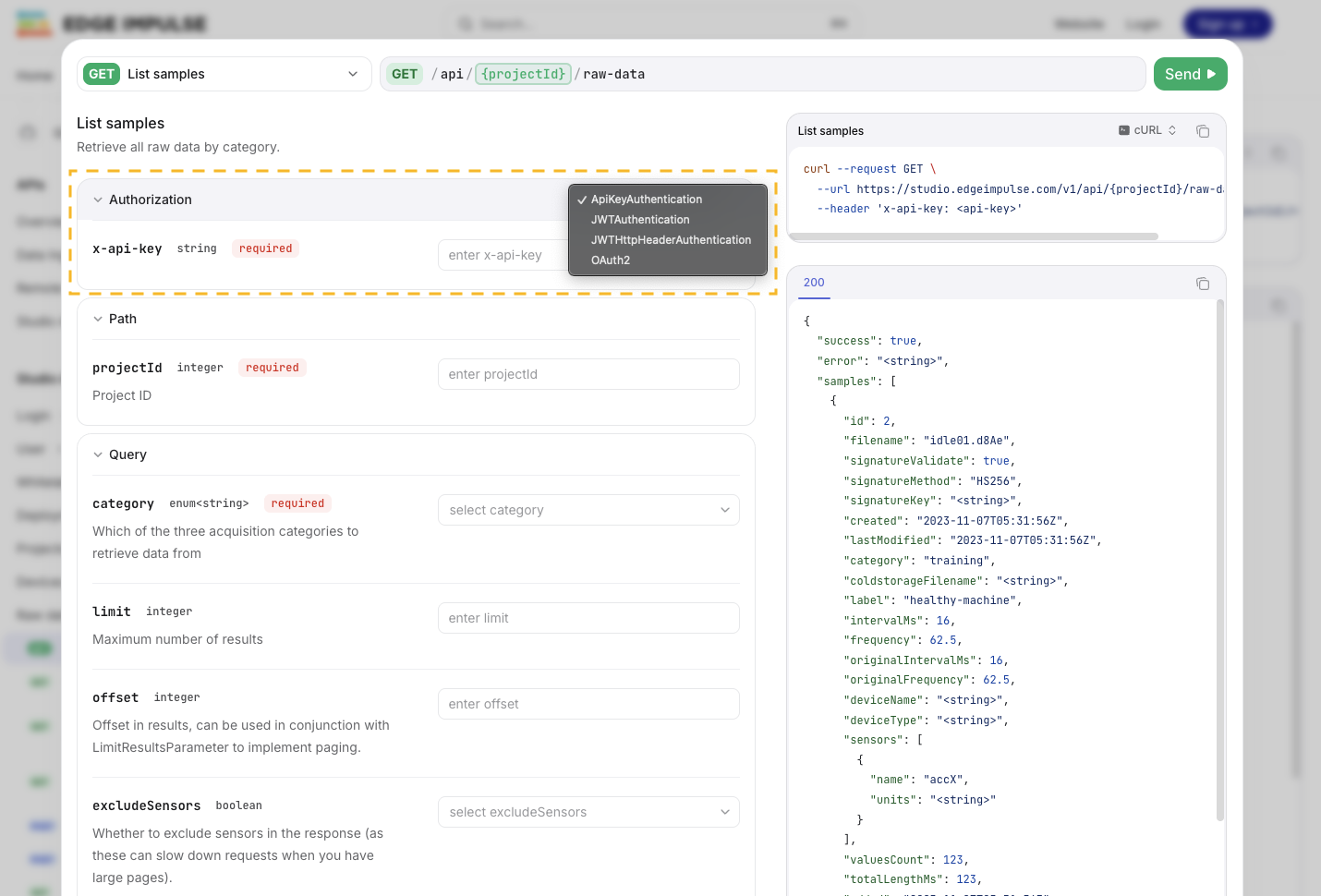Switch code language from cURL
Screen dimensions: 1321x896
tap(1147, 130)
